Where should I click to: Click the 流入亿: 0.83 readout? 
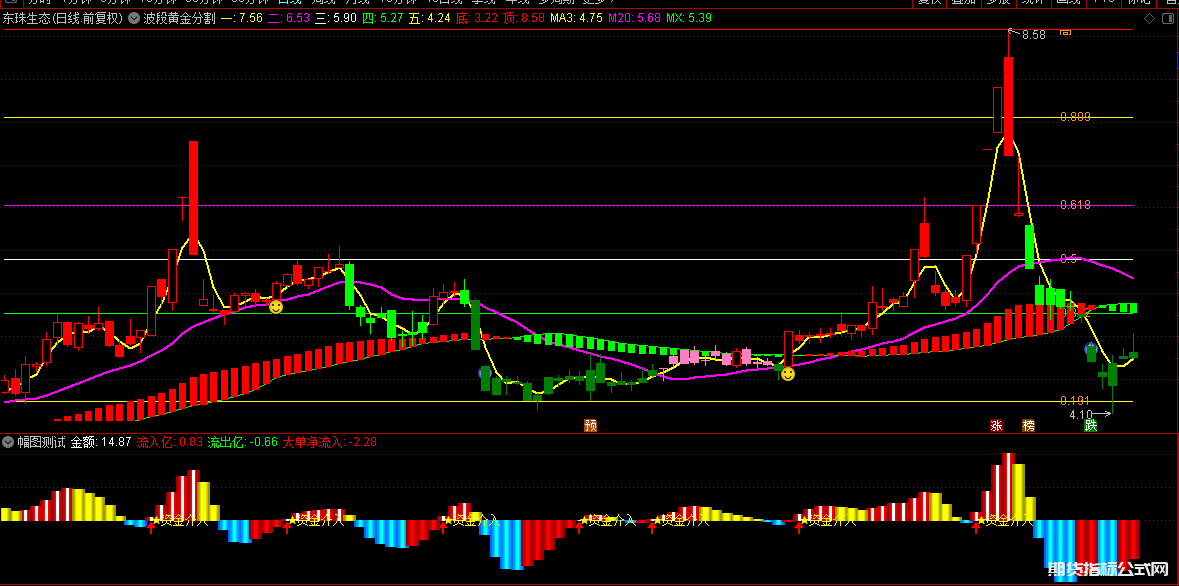point(170,442)
